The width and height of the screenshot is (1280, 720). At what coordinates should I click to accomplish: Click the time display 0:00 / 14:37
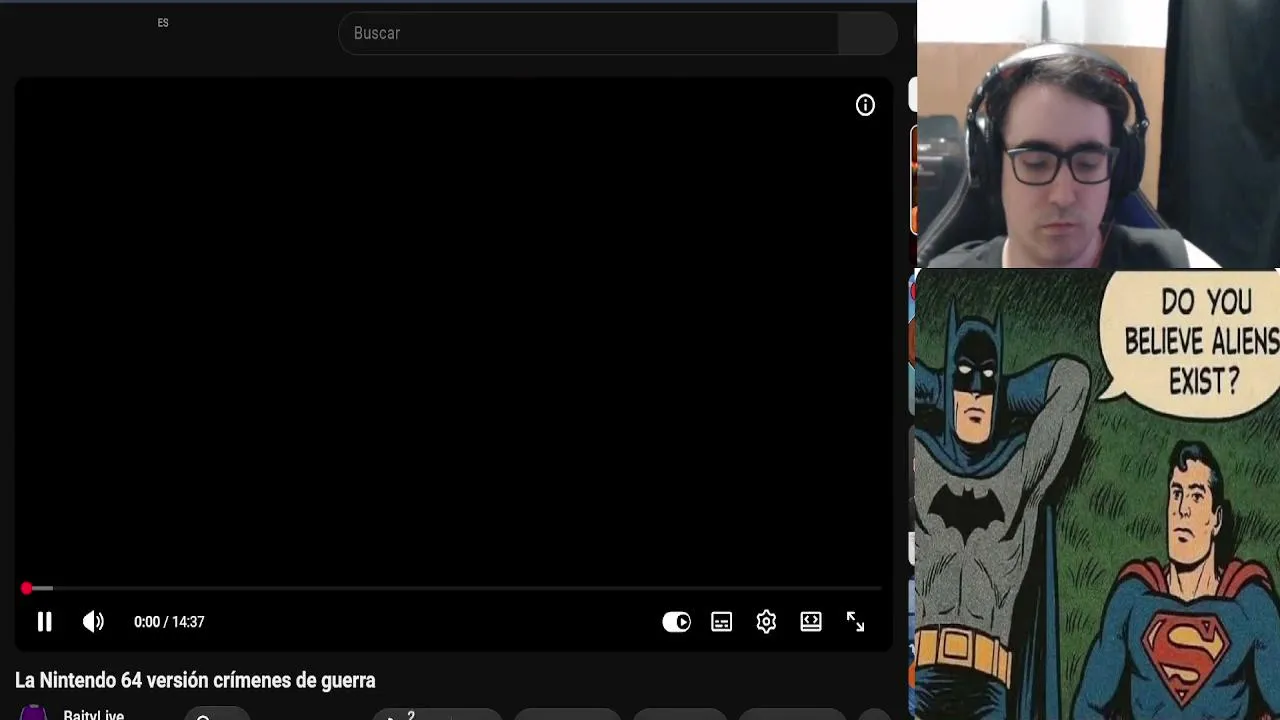(x=169, y=622)
